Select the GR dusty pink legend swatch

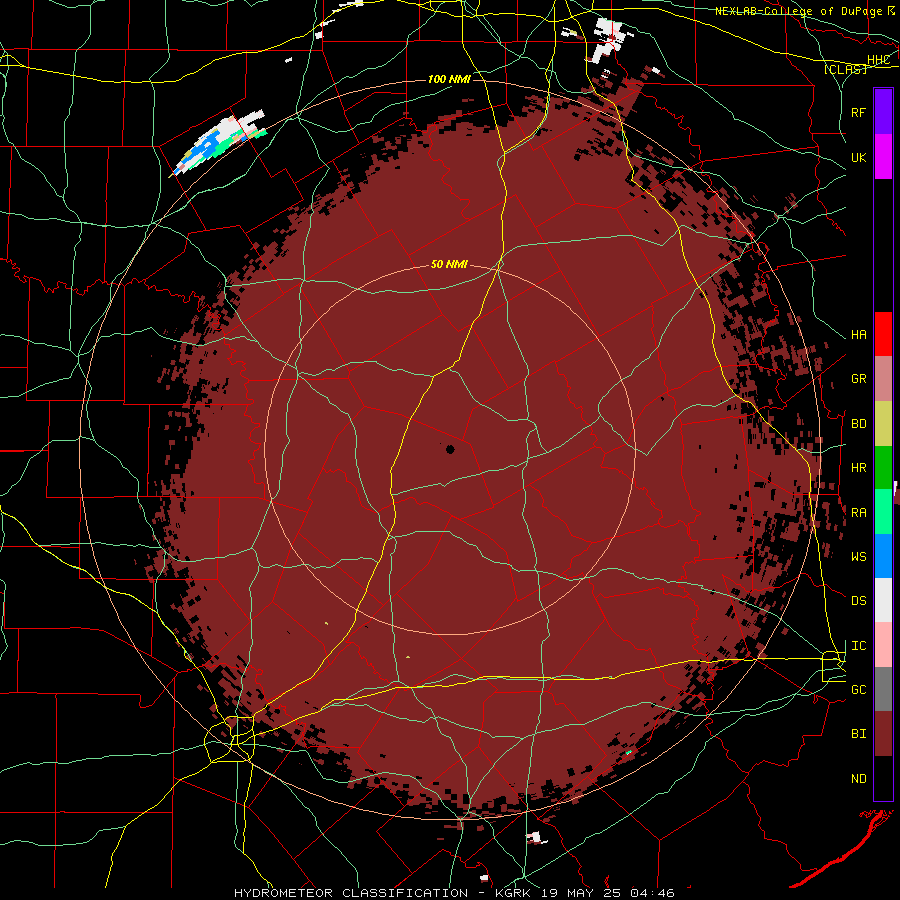pos(883,378)
